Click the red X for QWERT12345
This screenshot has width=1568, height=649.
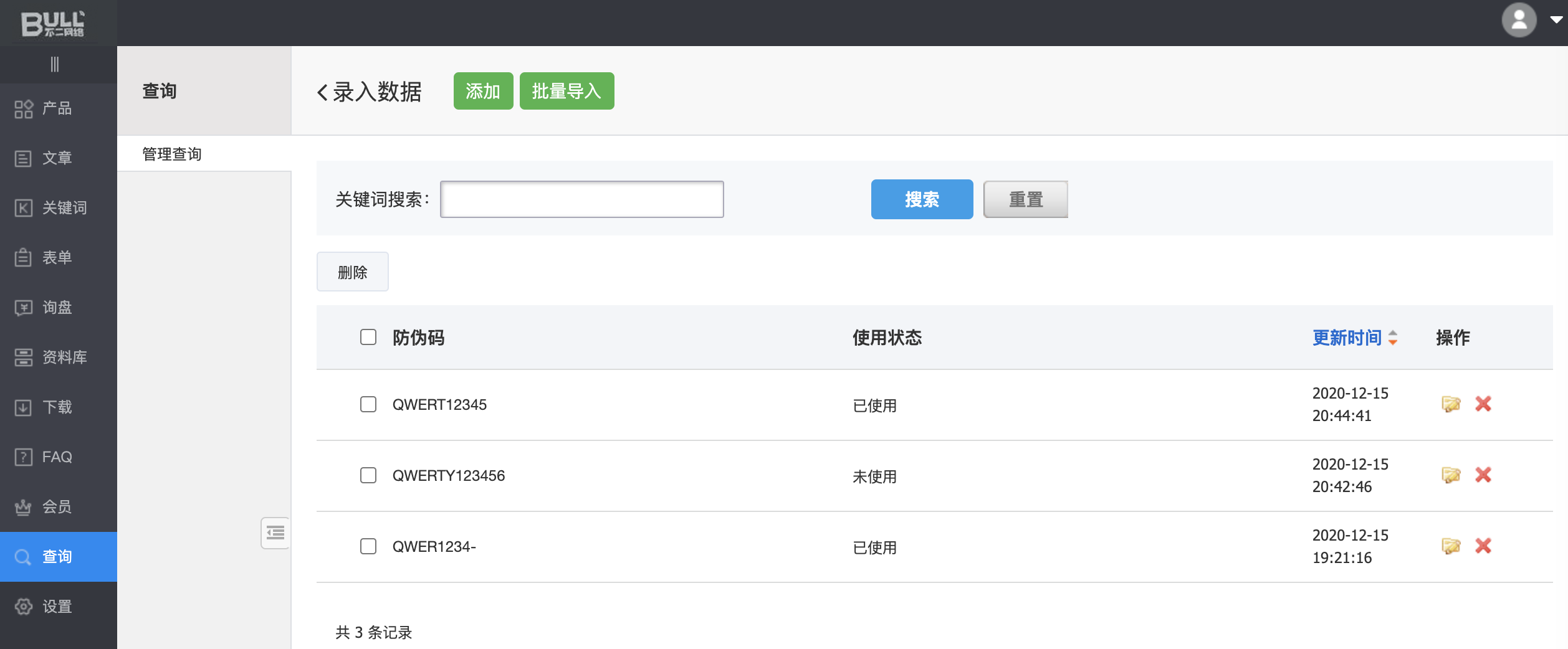[1483, 404]
